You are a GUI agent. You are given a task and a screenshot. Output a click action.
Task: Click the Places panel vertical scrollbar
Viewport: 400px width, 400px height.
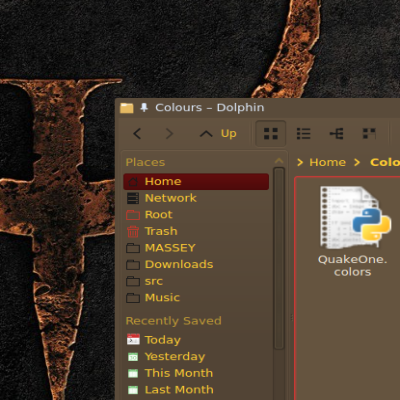point(279,258)
